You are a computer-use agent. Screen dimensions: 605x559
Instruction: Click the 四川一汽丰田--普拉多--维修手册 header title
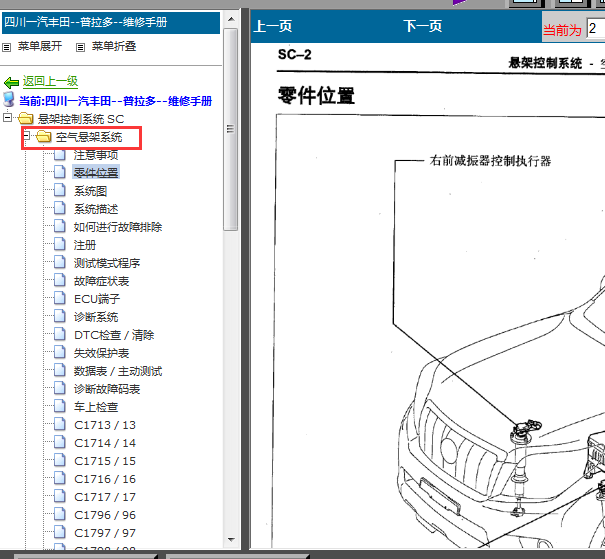click(x=86, y=22)
